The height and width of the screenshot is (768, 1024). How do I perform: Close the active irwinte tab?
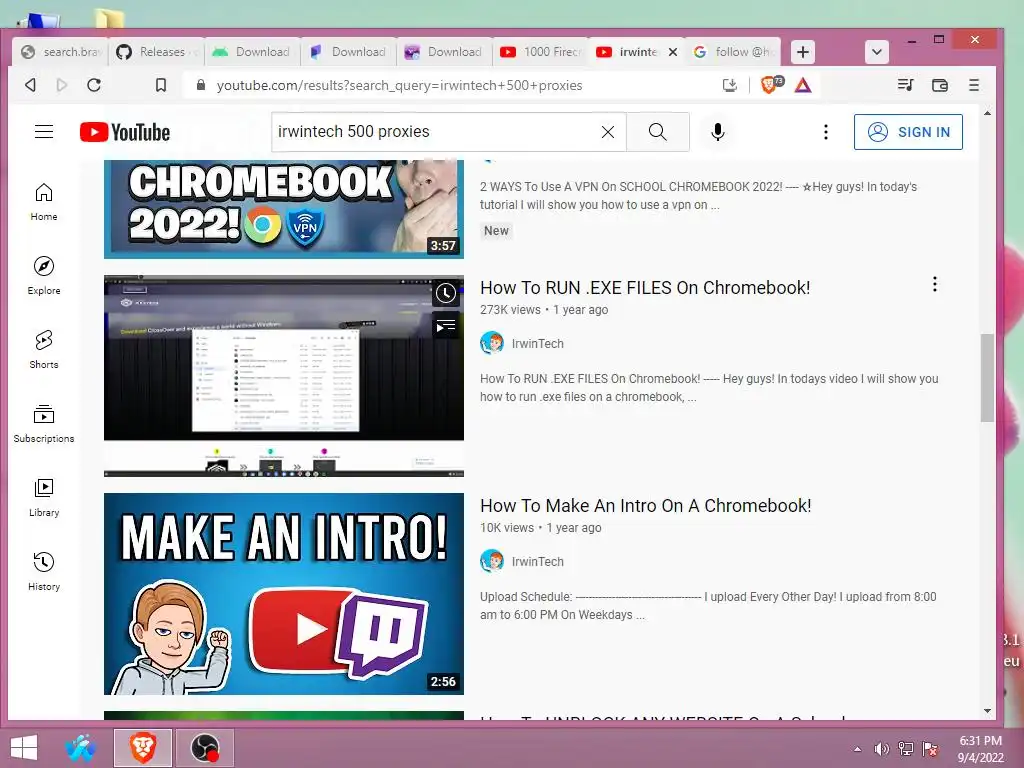pos(673,52)
